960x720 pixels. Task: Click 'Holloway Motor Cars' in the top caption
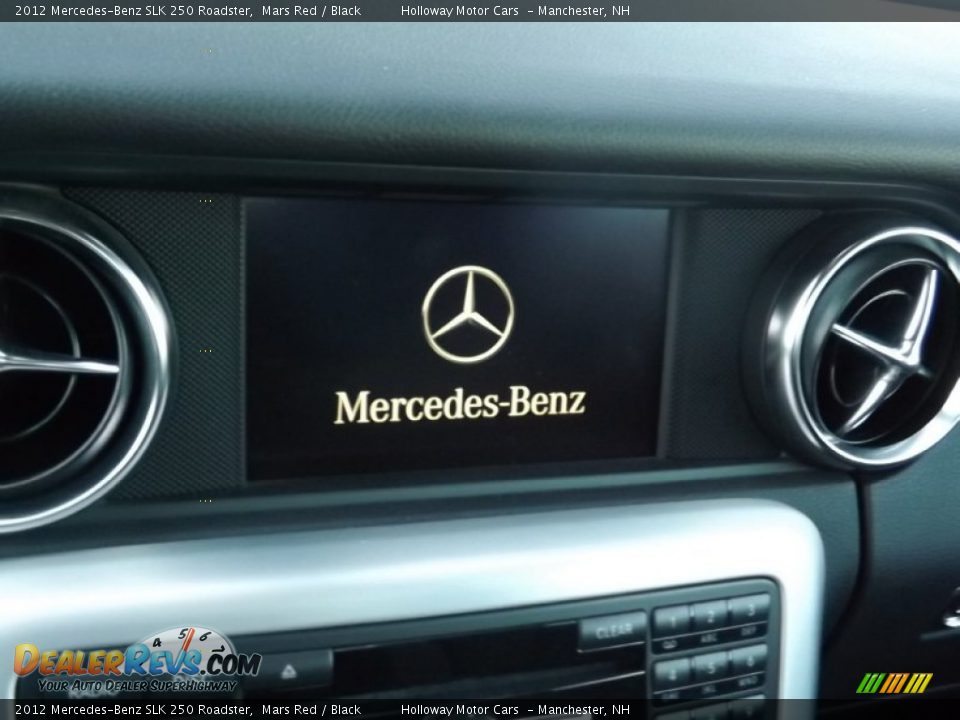tap(460, 10)
